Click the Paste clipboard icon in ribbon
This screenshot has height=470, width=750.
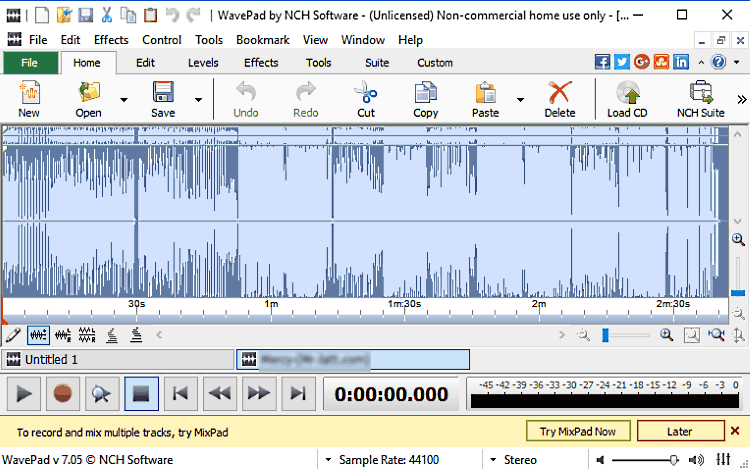[485, 92]
